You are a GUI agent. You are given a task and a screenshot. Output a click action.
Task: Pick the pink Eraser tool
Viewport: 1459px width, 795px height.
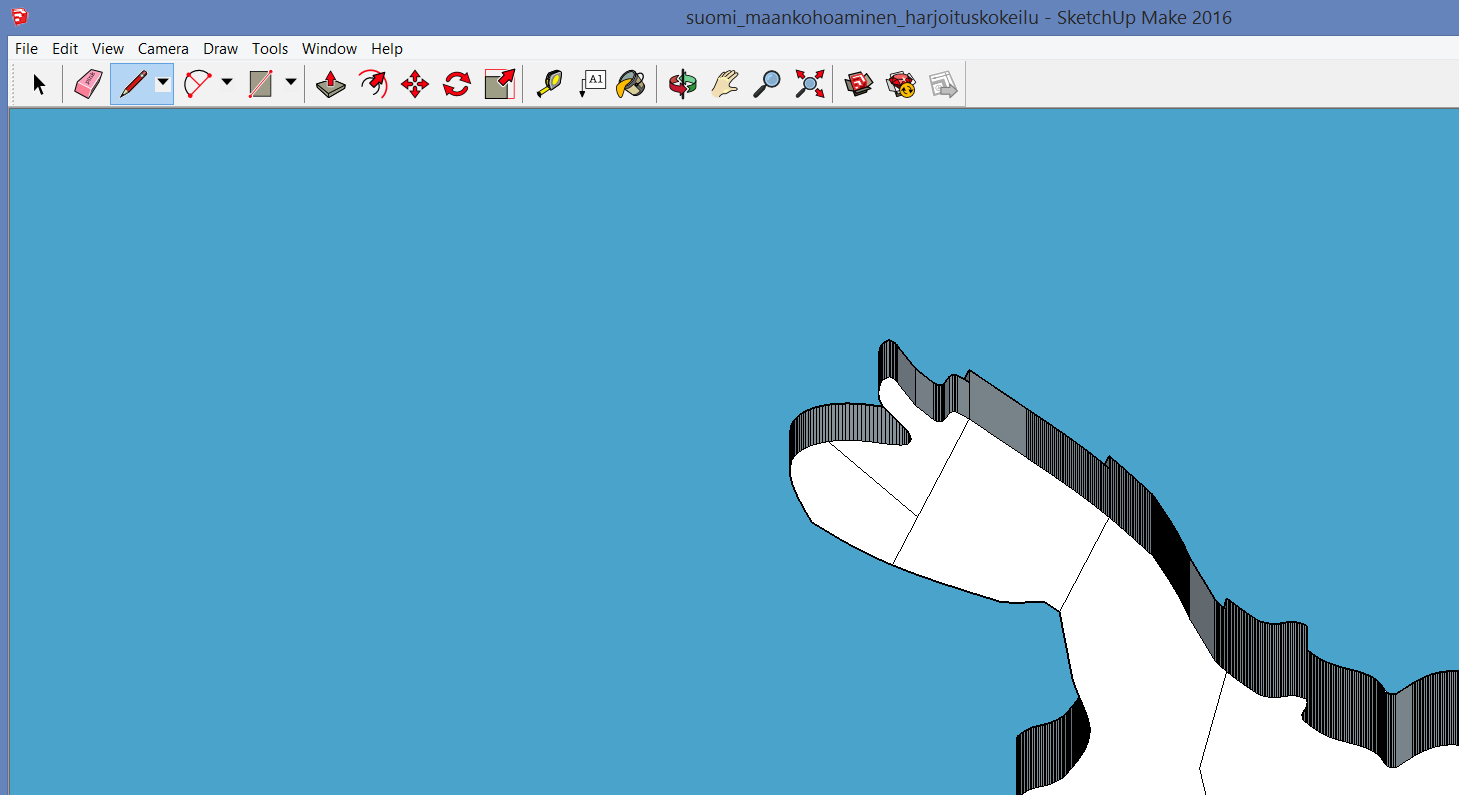click(x=88, y=84)
